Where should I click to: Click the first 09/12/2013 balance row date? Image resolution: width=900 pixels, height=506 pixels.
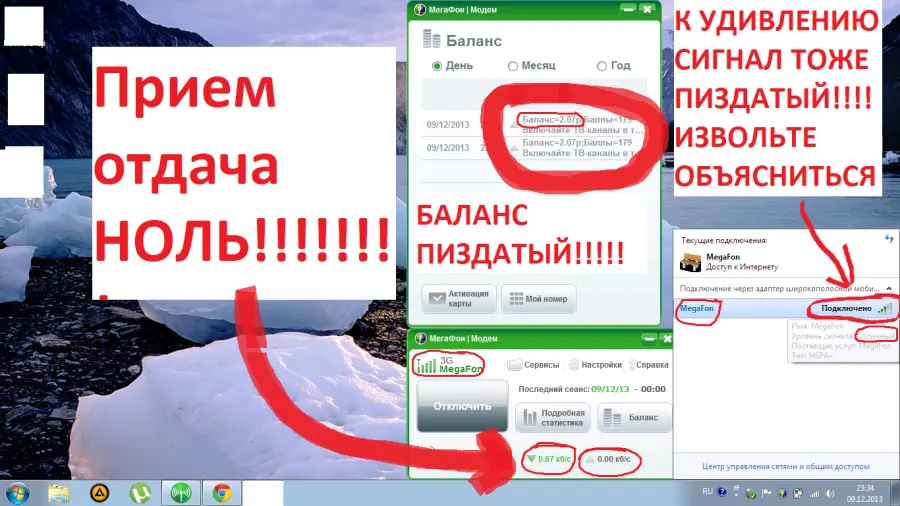(448, 124)
